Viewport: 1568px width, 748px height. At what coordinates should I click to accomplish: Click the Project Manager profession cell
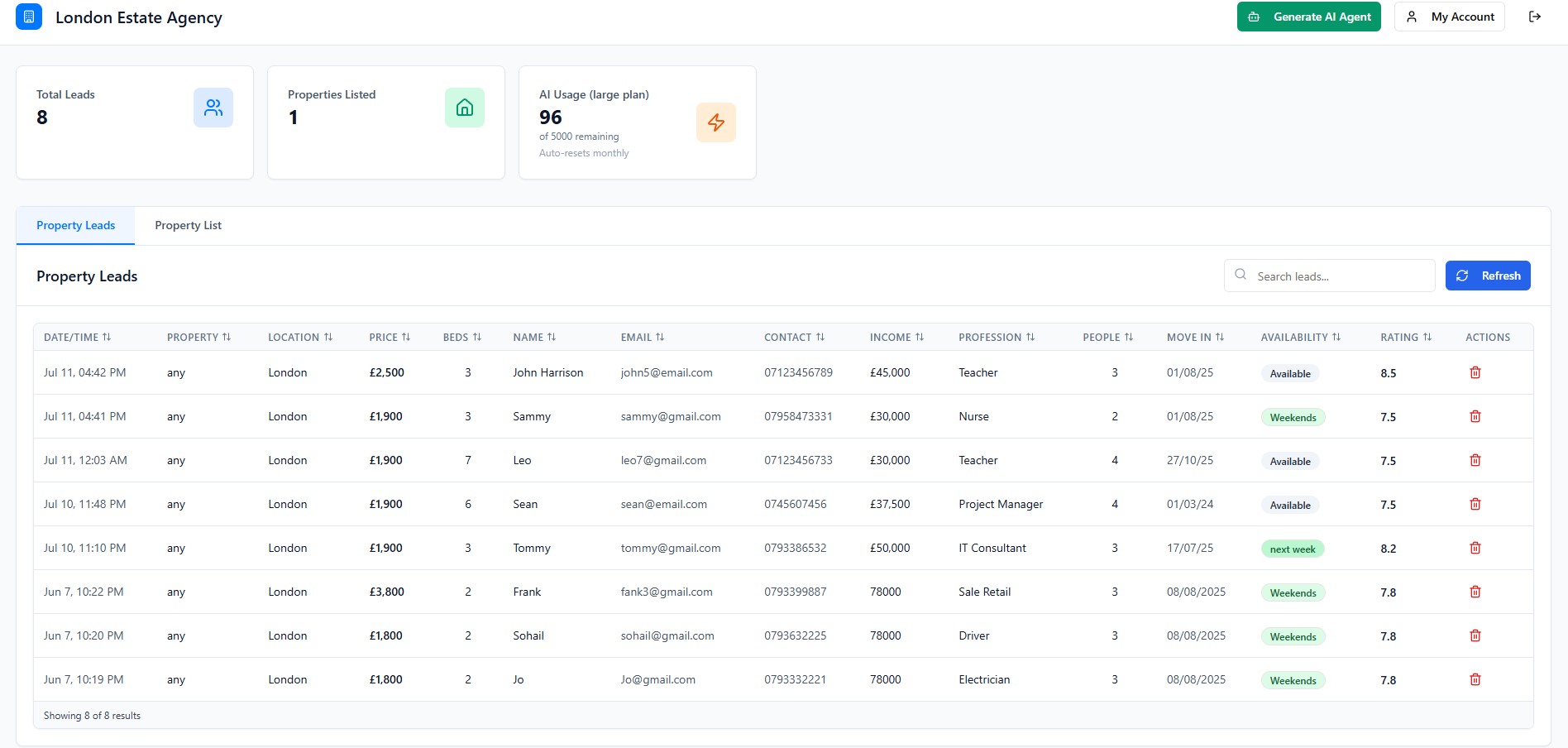click(x=1001, y=504)
